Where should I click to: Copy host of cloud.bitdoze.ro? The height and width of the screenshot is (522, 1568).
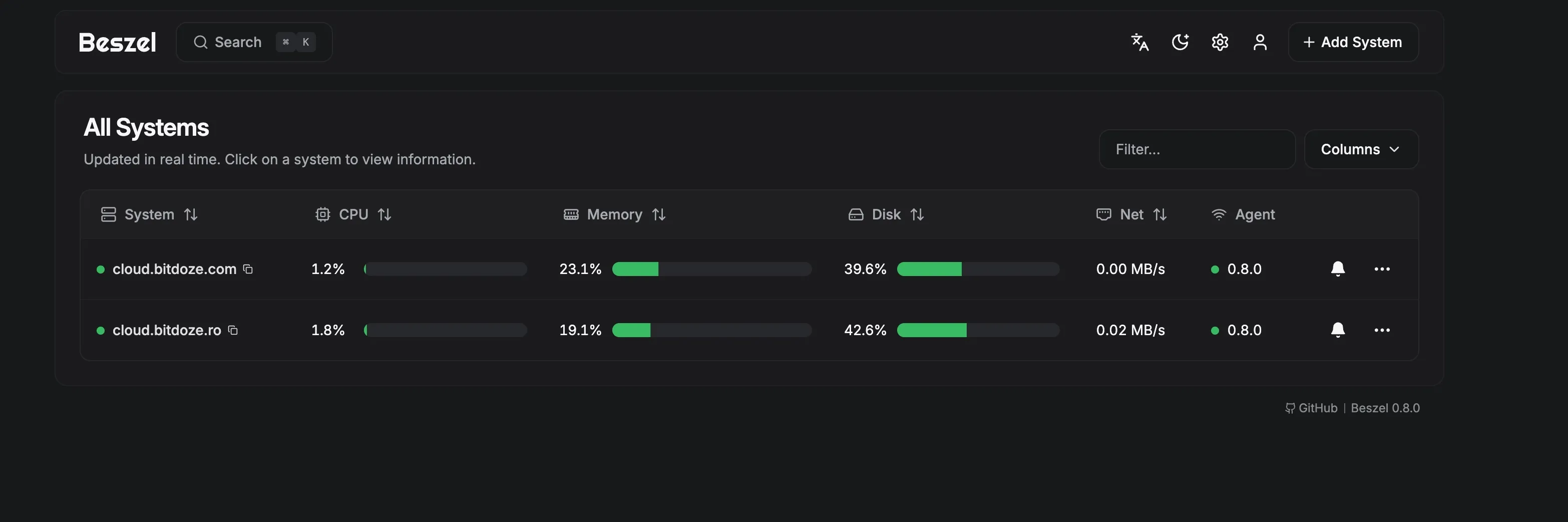(x=233, y=330)
